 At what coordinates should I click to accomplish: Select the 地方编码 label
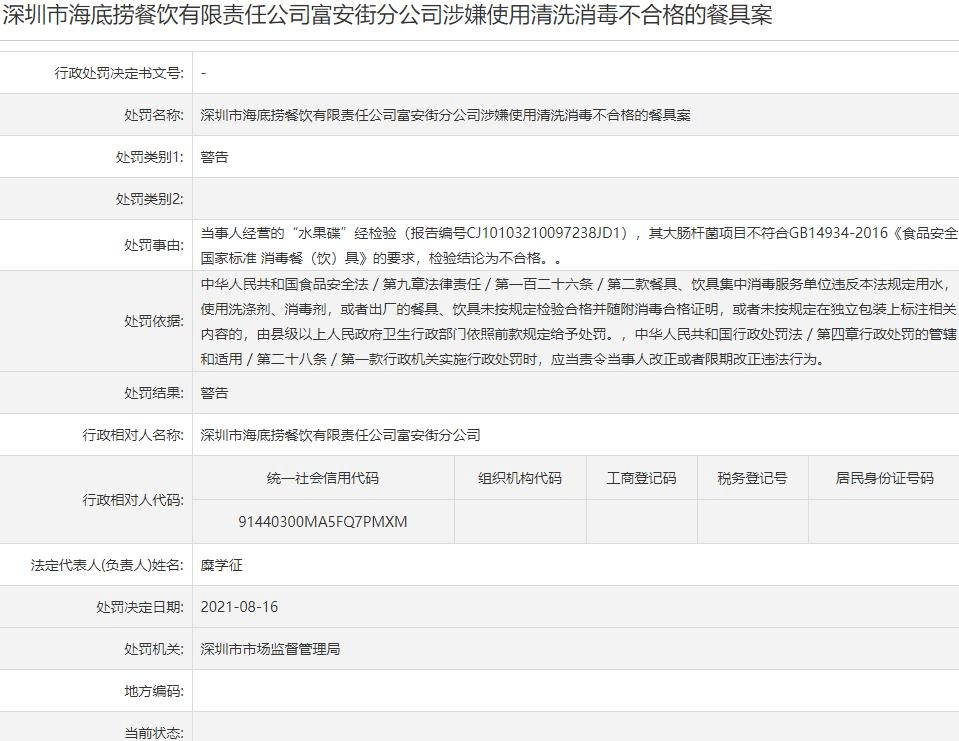pyautogui.click(x=154, y=691)
